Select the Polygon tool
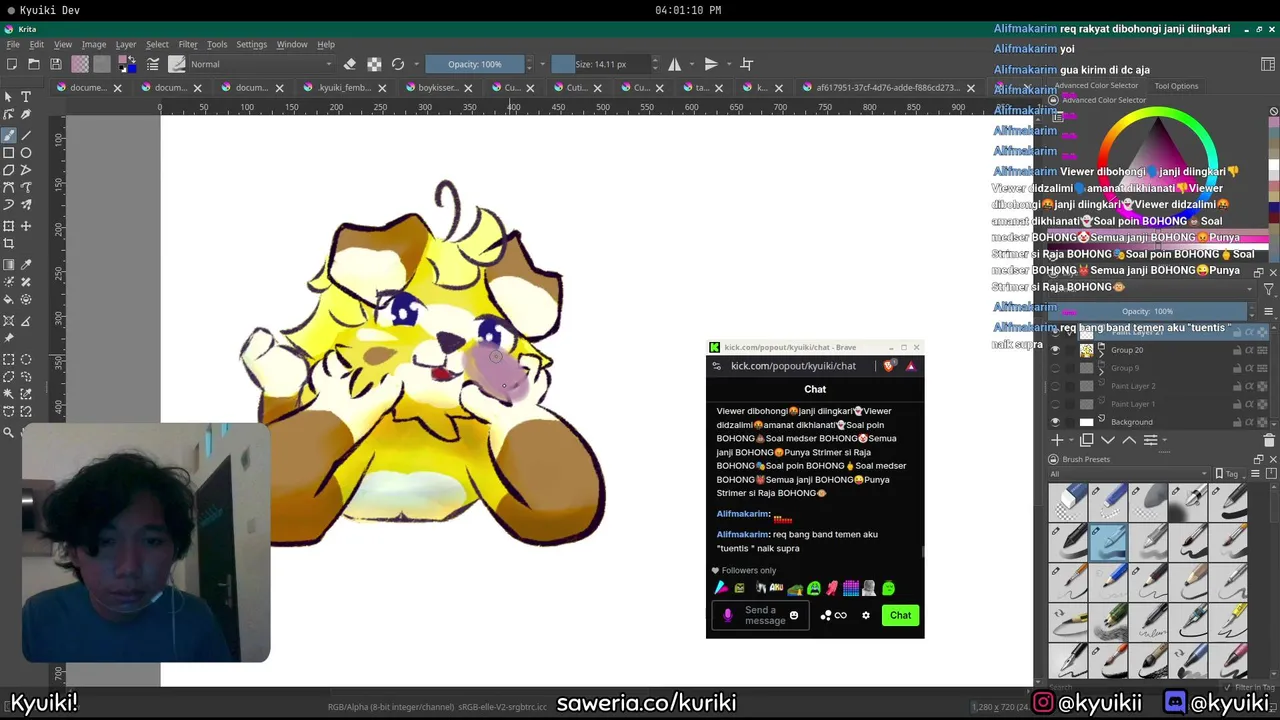Screen dimensions: 1280x720 (x=9, y=170)
